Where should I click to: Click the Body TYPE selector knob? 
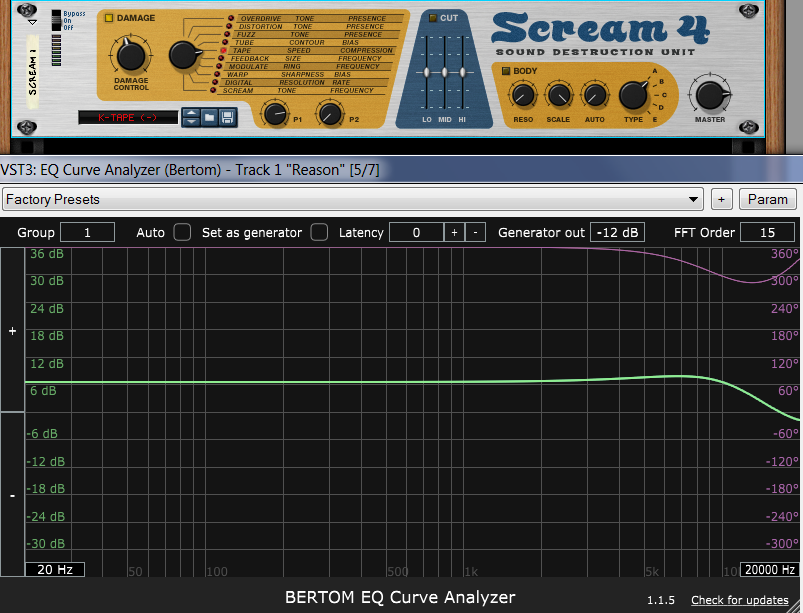633,95
